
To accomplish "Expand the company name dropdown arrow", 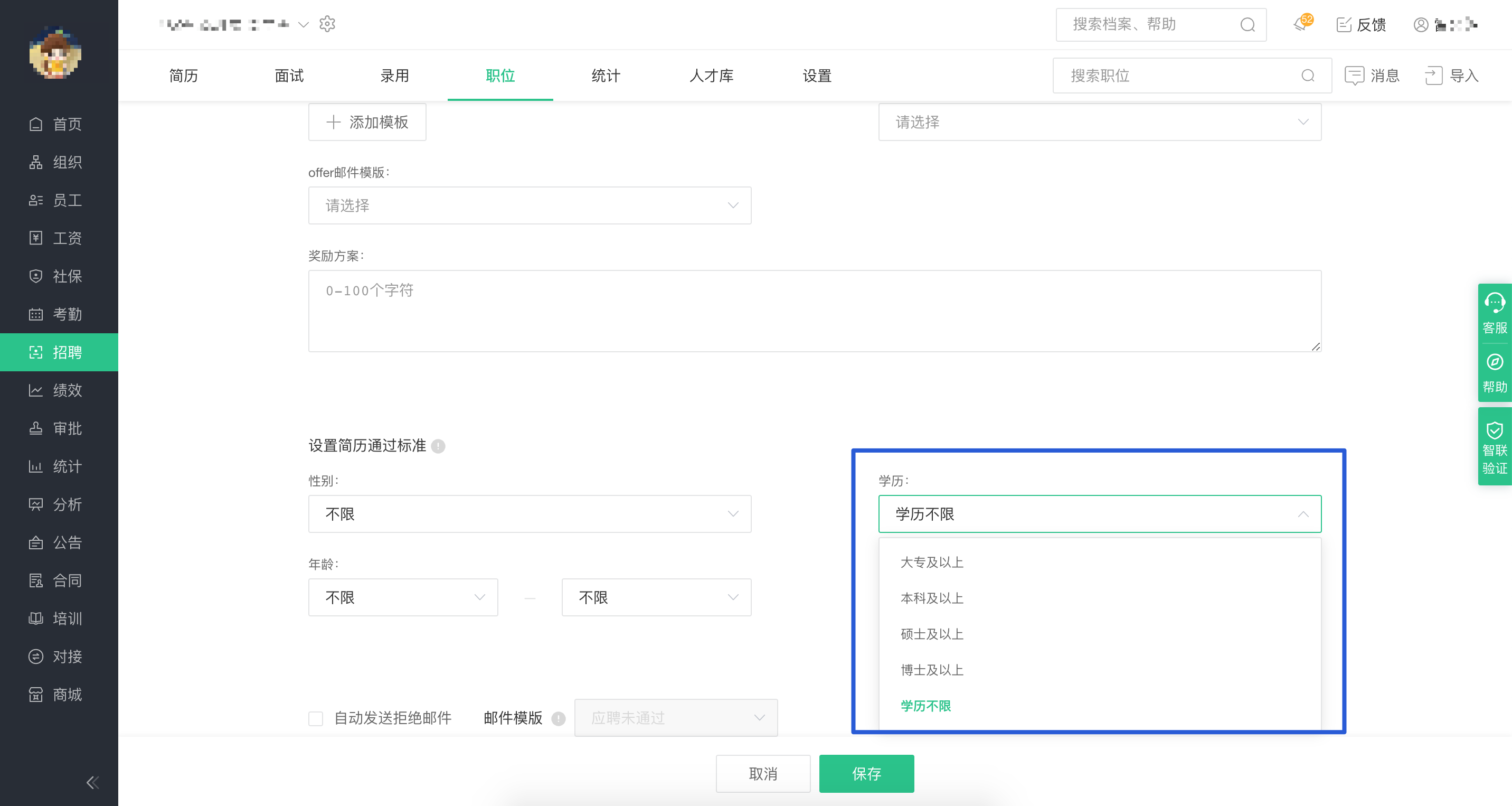I will pos(303,25).
